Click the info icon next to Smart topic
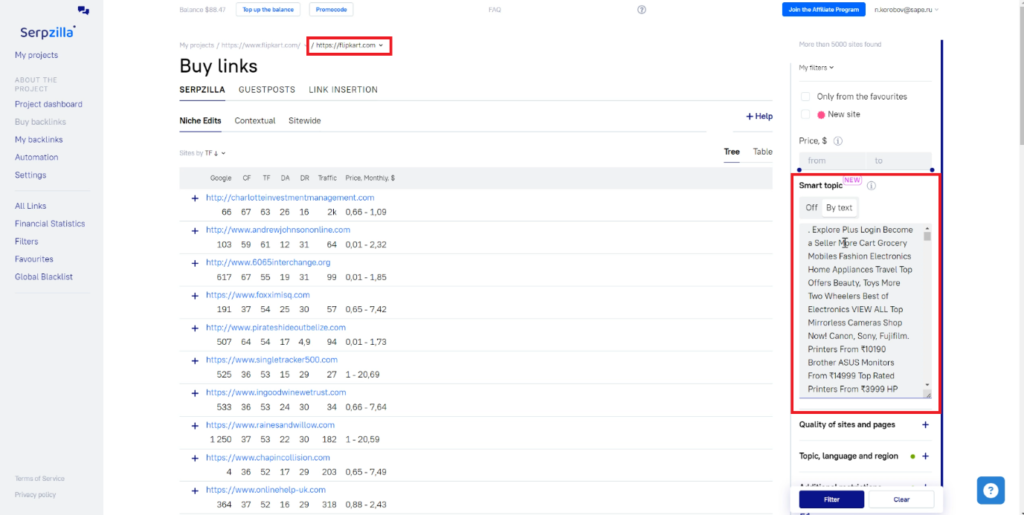The height and width of the screenshot is (515, 1024). click(x=871, y=185)
